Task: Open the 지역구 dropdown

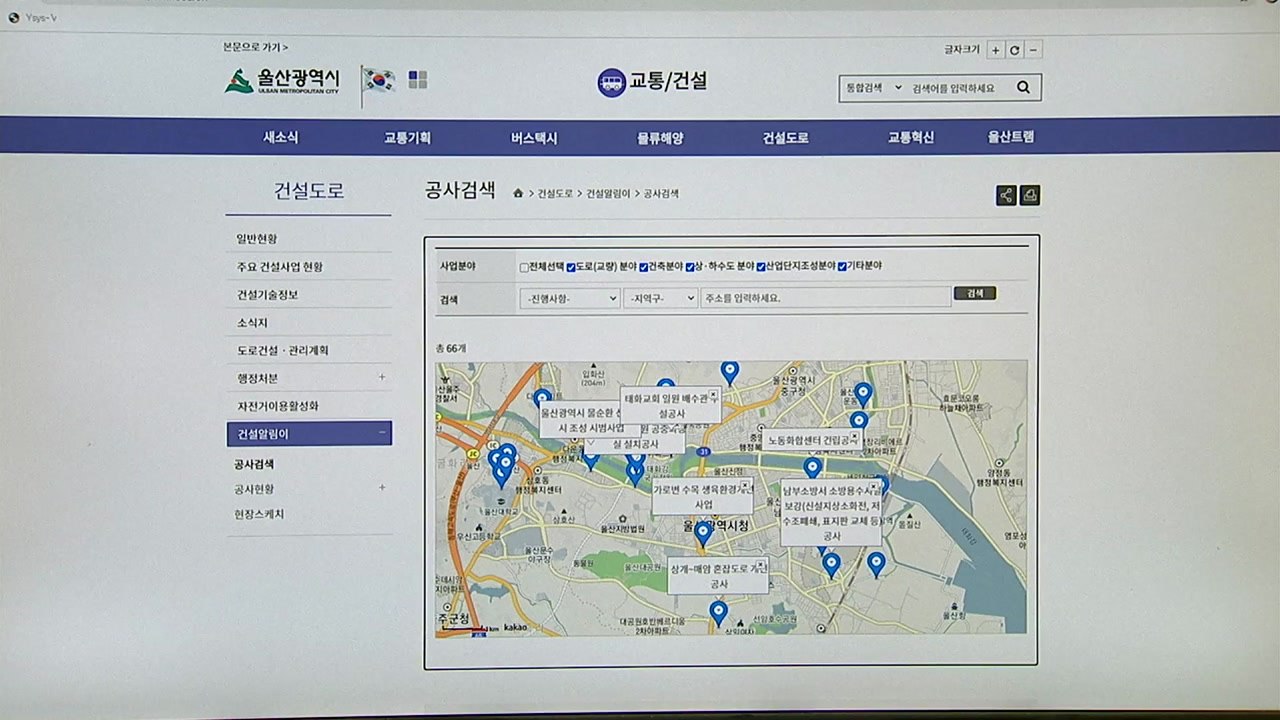Action: [x=660, y=298]
